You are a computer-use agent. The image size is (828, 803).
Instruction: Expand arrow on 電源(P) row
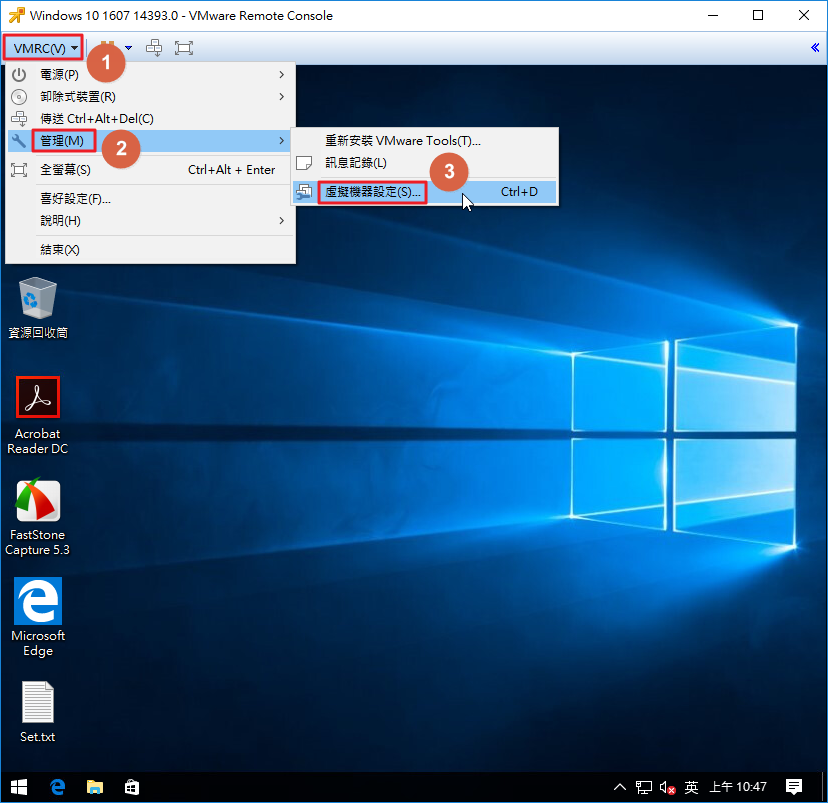281,74
